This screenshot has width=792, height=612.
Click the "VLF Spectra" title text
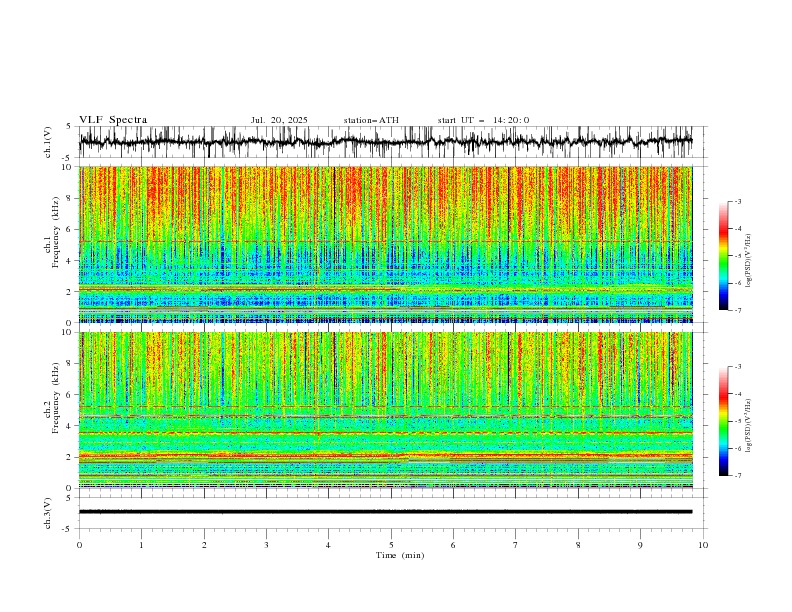point(113,120)
